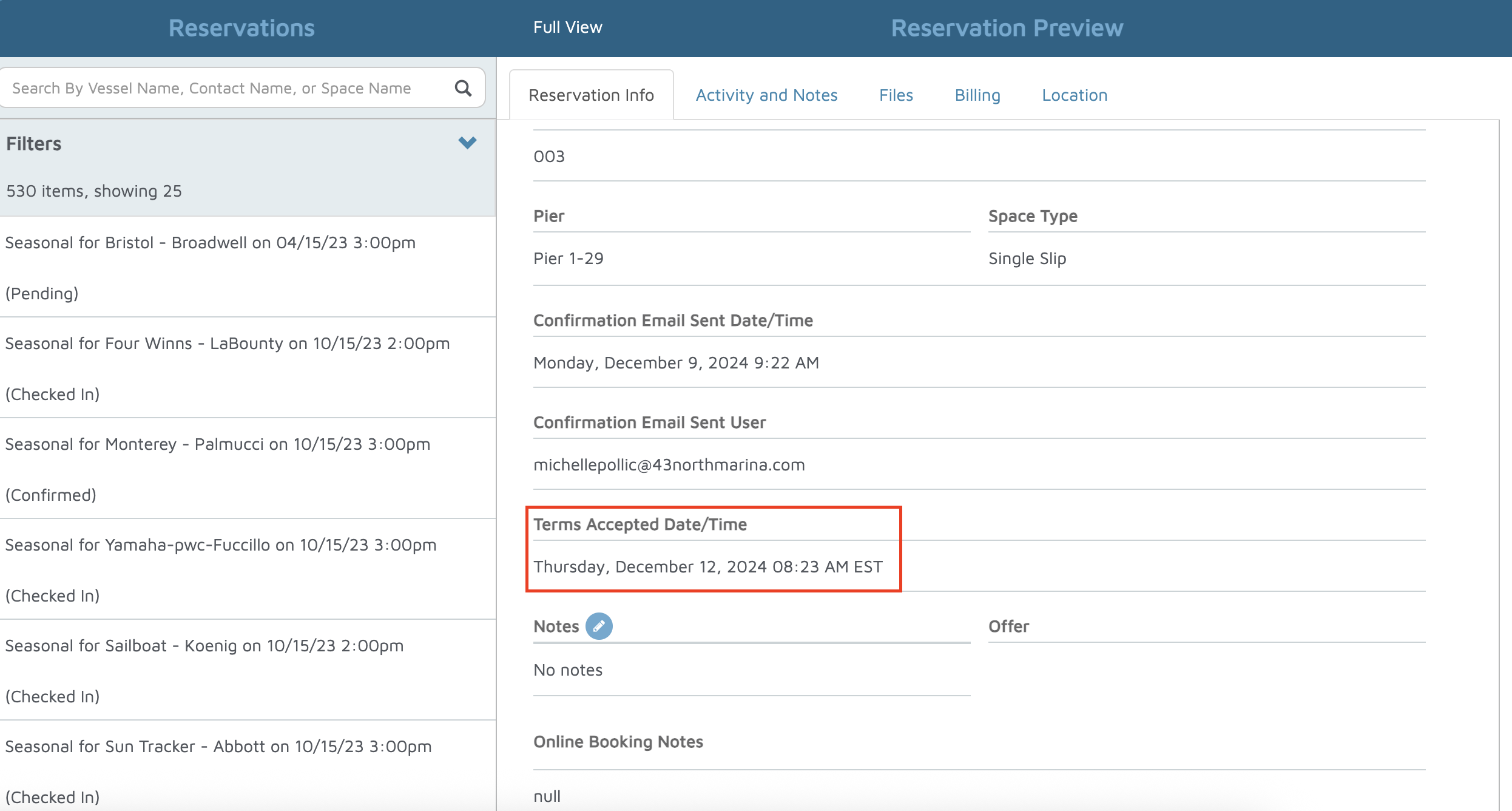1512x811 pixels.
Task: Click the Terms Accepted date value
Action: pyautogui.click(x=707, y=567)
